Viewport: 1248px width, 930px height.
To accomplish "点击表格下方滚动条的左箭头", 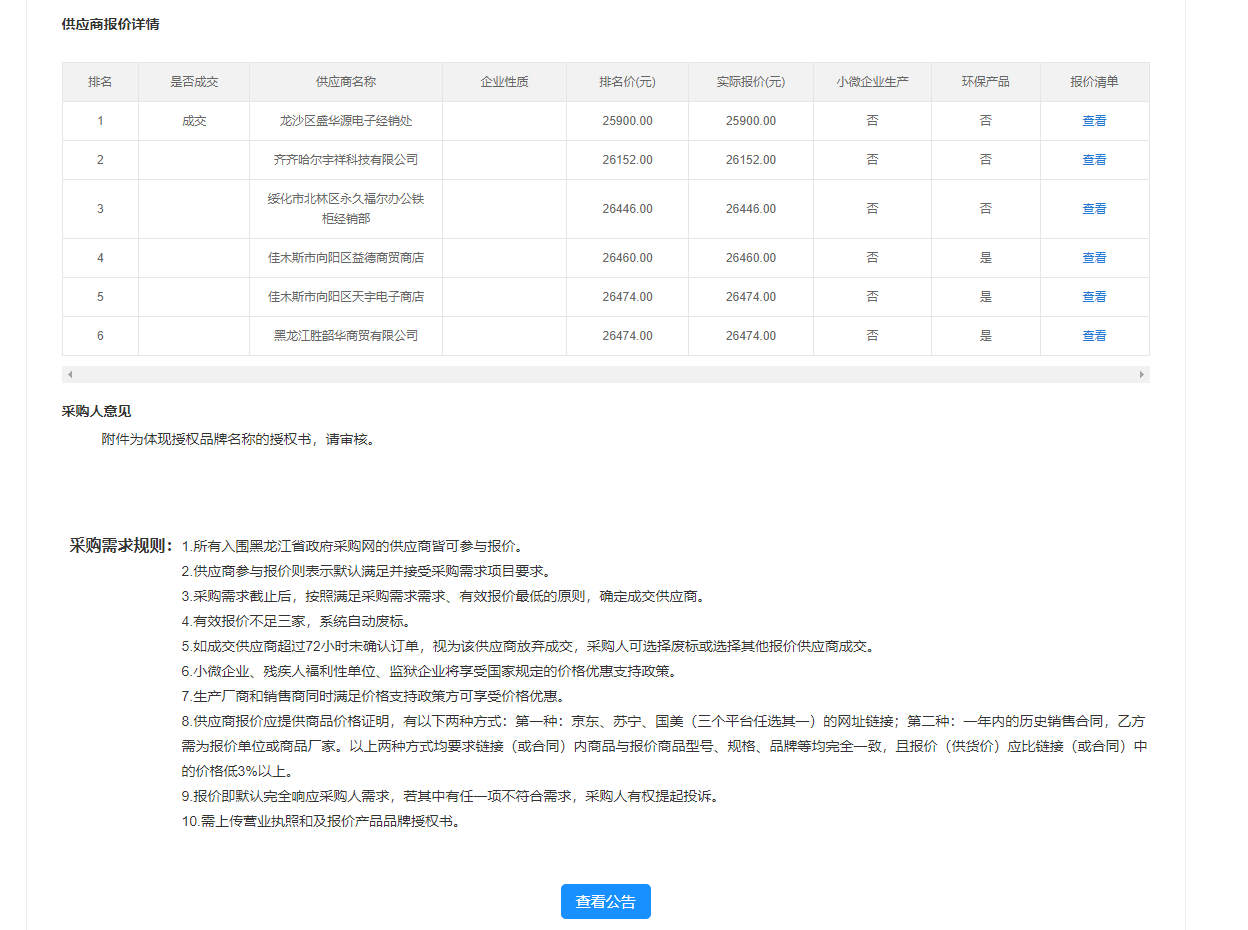I will 69,373.
